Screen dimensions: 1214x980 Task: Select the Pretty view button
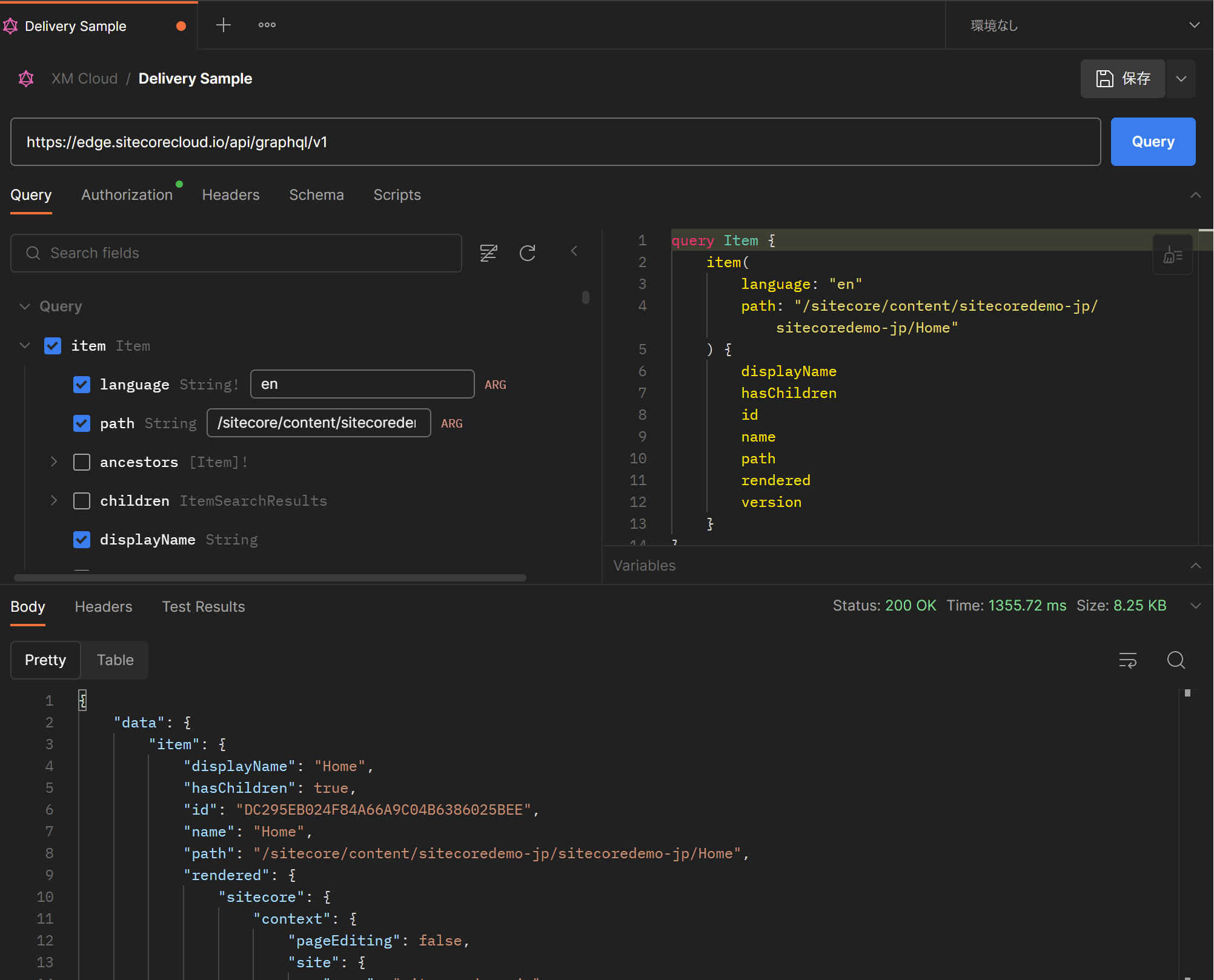45,660
